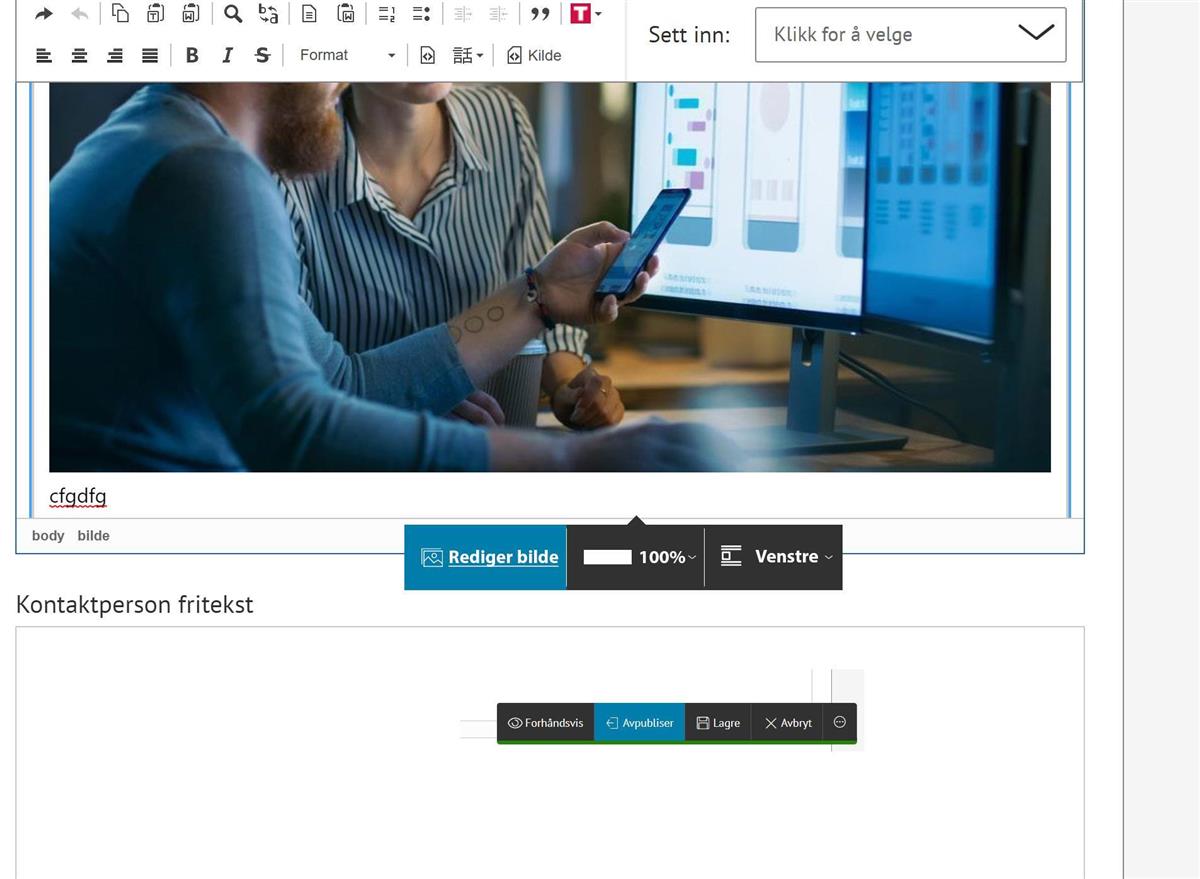This screenshot has height=879, width=1200.
Task: Click the find and replace icon
Action: pyautogui.click(x=268, y=14)
